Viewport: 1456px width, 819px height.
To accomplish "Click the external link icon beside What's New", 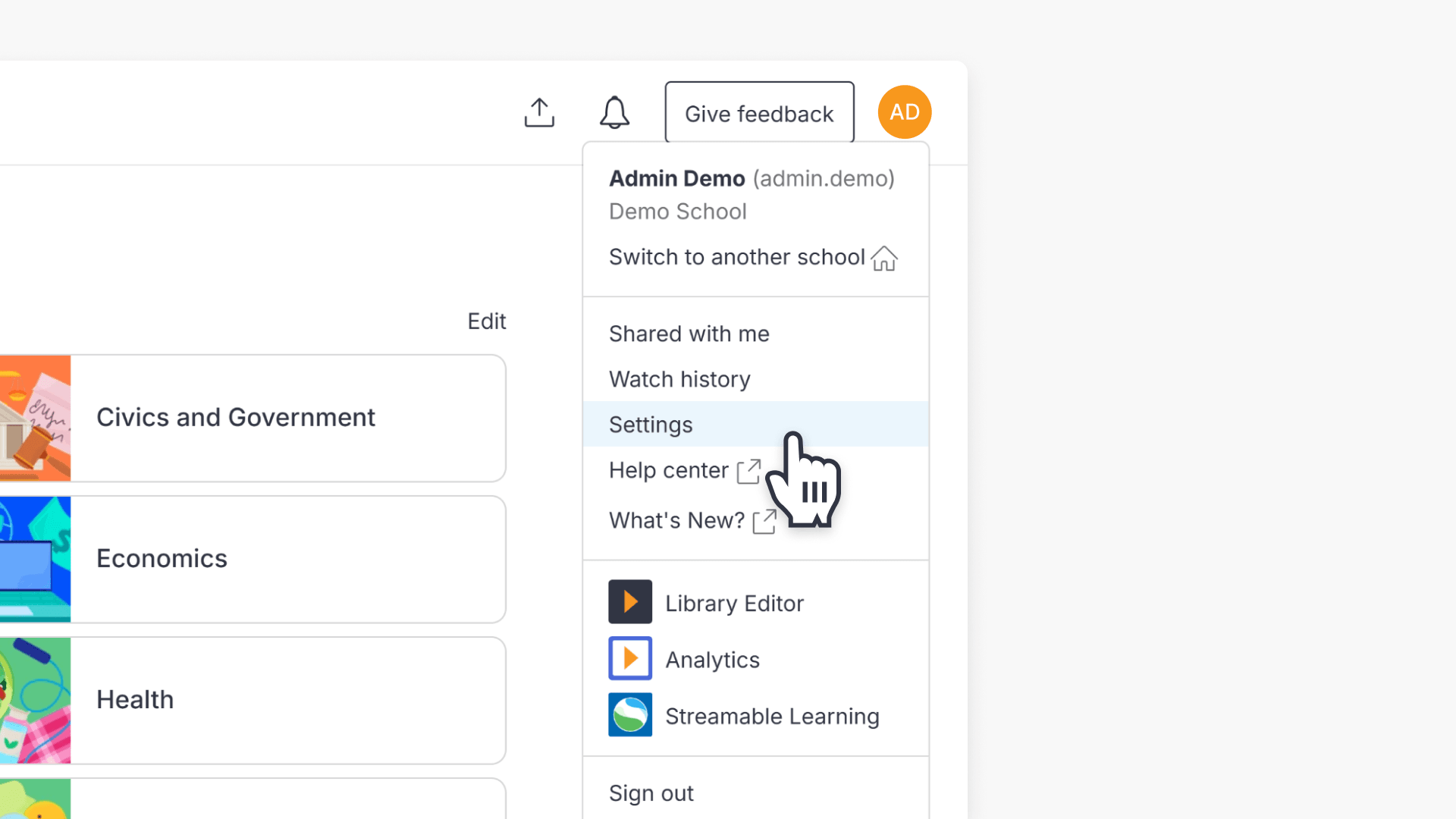I will pos(765,521).
